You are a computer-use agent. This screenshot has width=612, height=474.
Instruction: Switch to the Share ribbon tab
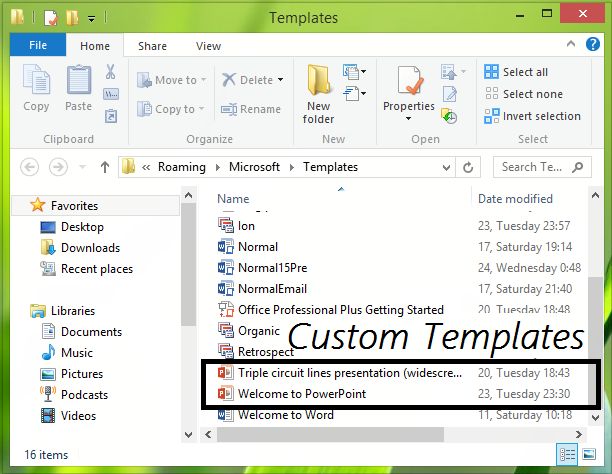[152, 46]
